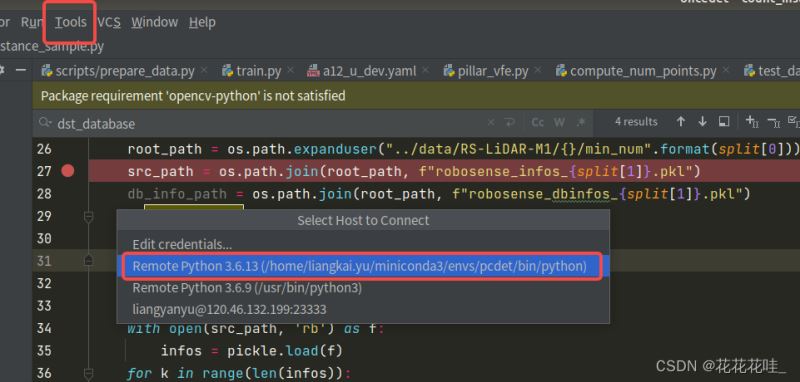Close the train.py tab

pyautogui.click(x=290, y=70)
